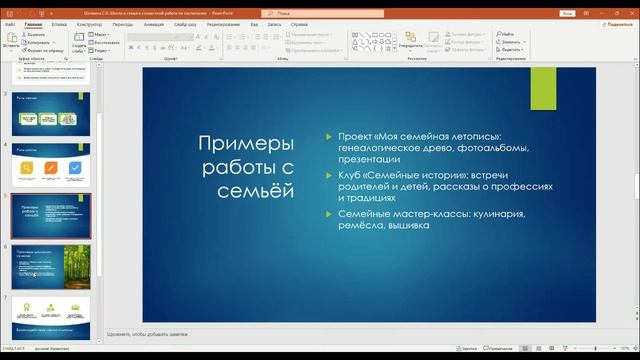Toggle text shadow (S) formatting

(x=155, y=48)
